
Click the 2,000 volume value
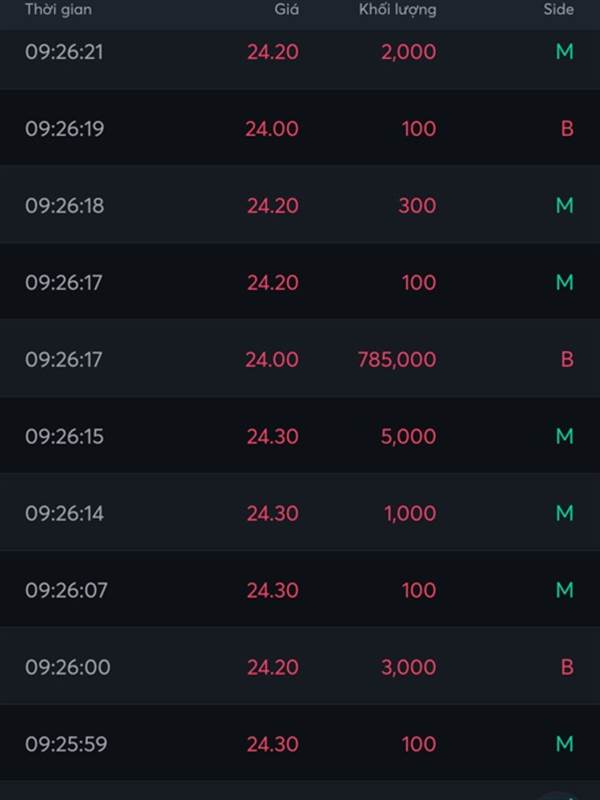pos(409,52)
